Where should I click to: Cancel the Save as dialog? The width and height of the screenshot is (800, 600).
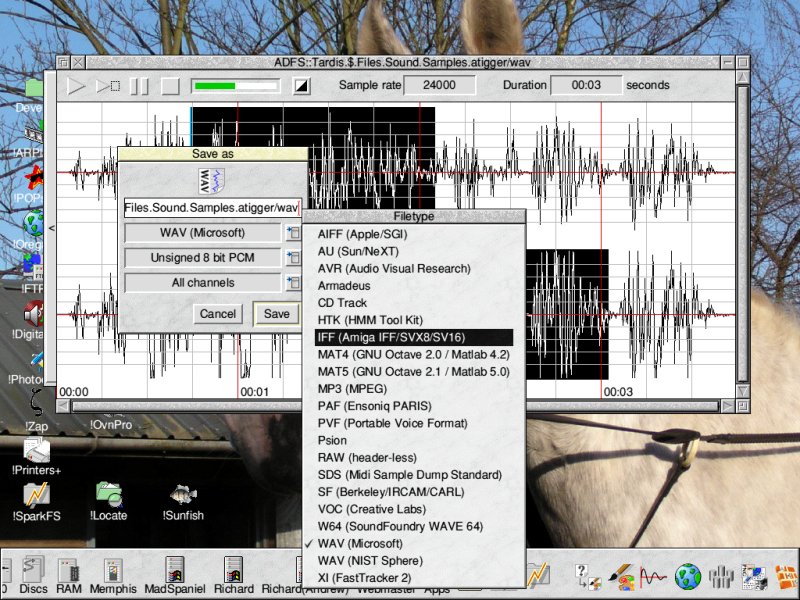(218, 314)
